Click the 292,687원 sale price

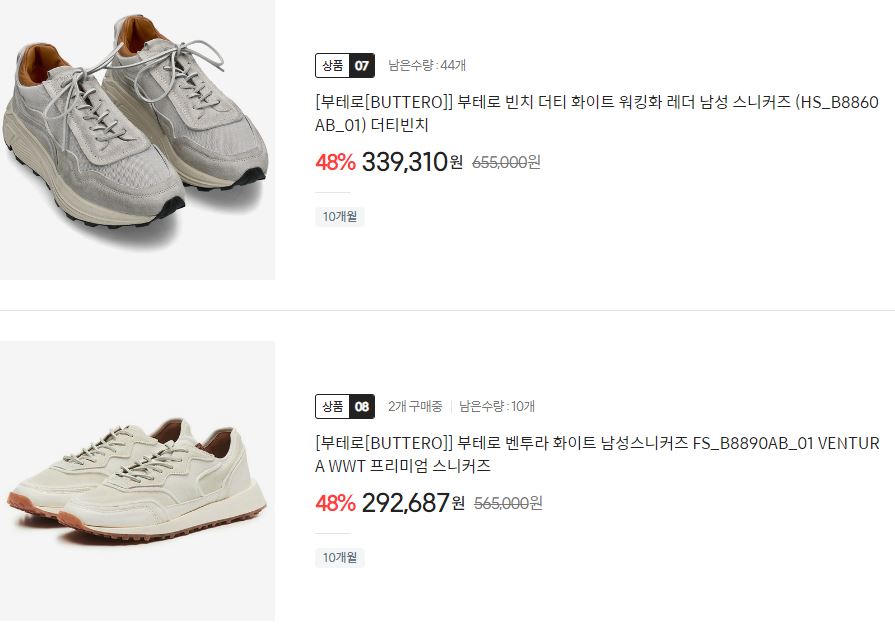click(x=413, y=503)
